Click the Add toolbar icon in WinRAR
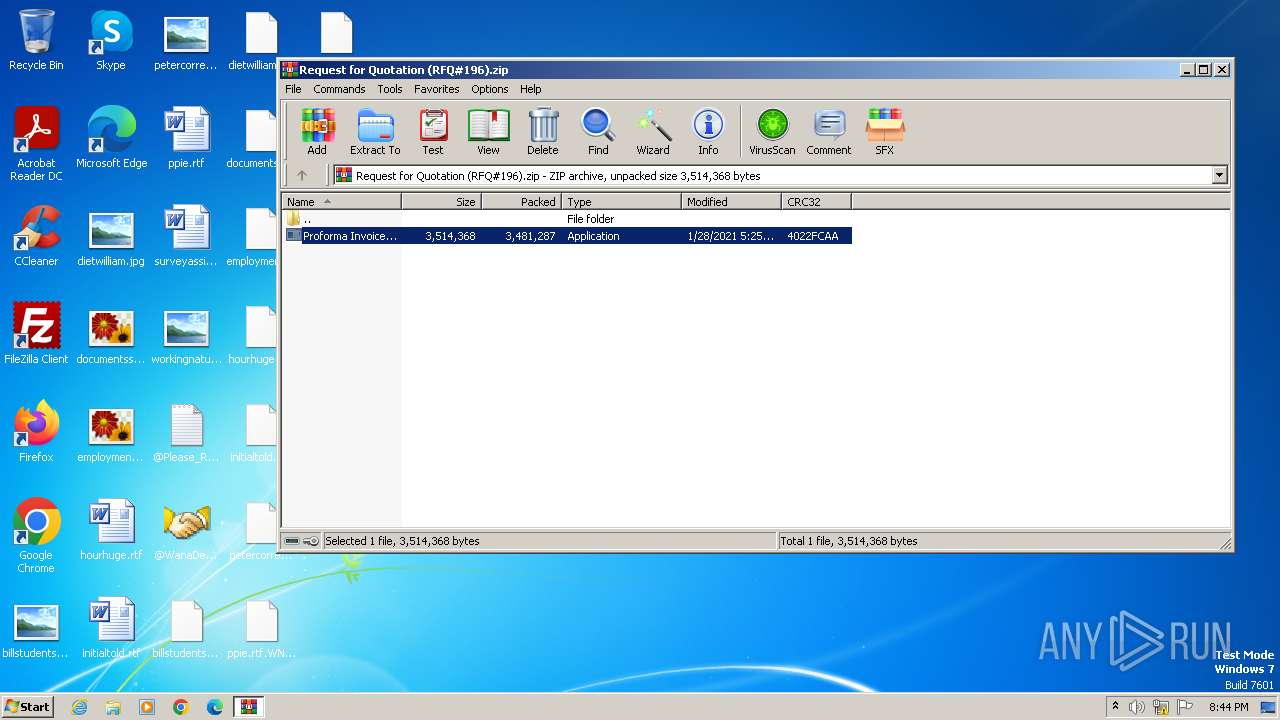This screenshot has width=1280, height=720. [x=317, y=132]
